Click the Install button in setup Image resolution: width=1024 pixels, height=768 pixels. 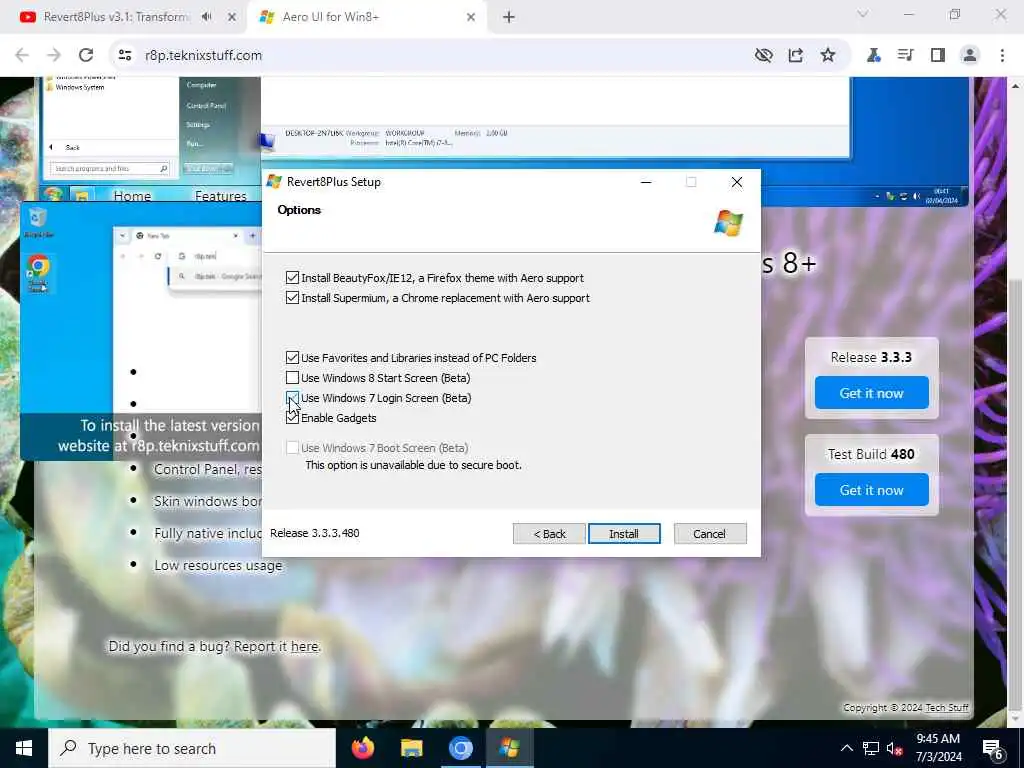tap(624, 534)
